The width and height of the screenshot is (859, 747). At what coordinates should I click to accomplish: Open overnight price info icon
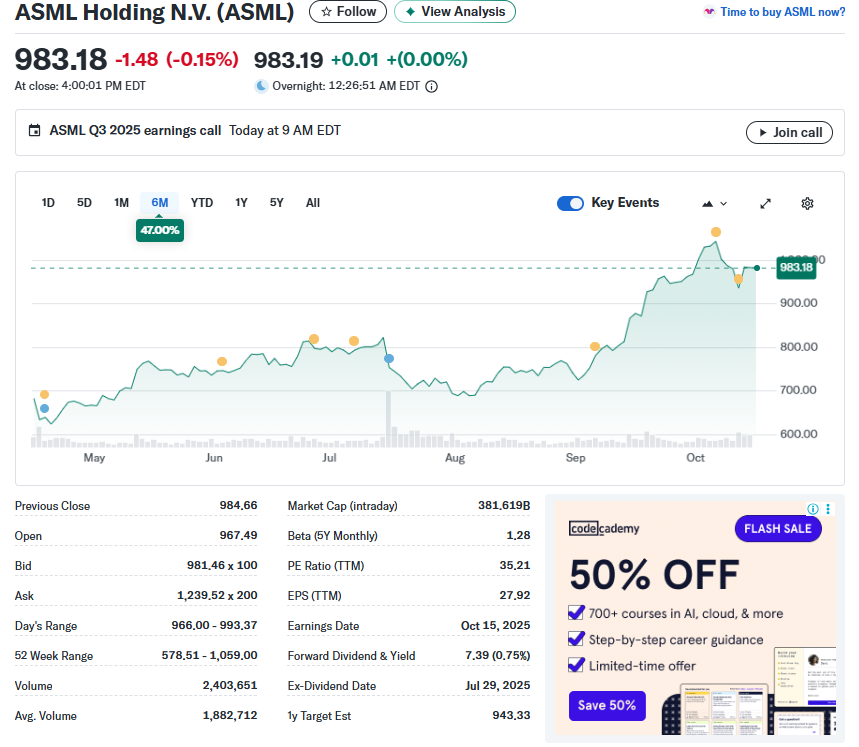(x=432, y=87)
